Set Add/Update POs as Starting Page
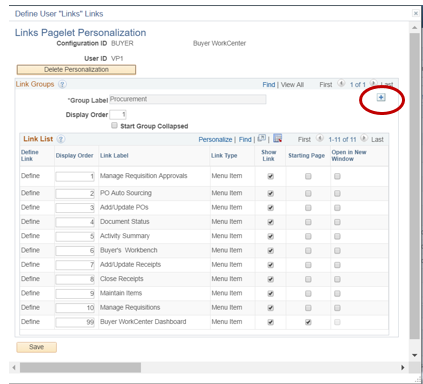Screen dimensions: 423x384 (x=308, y=208)
